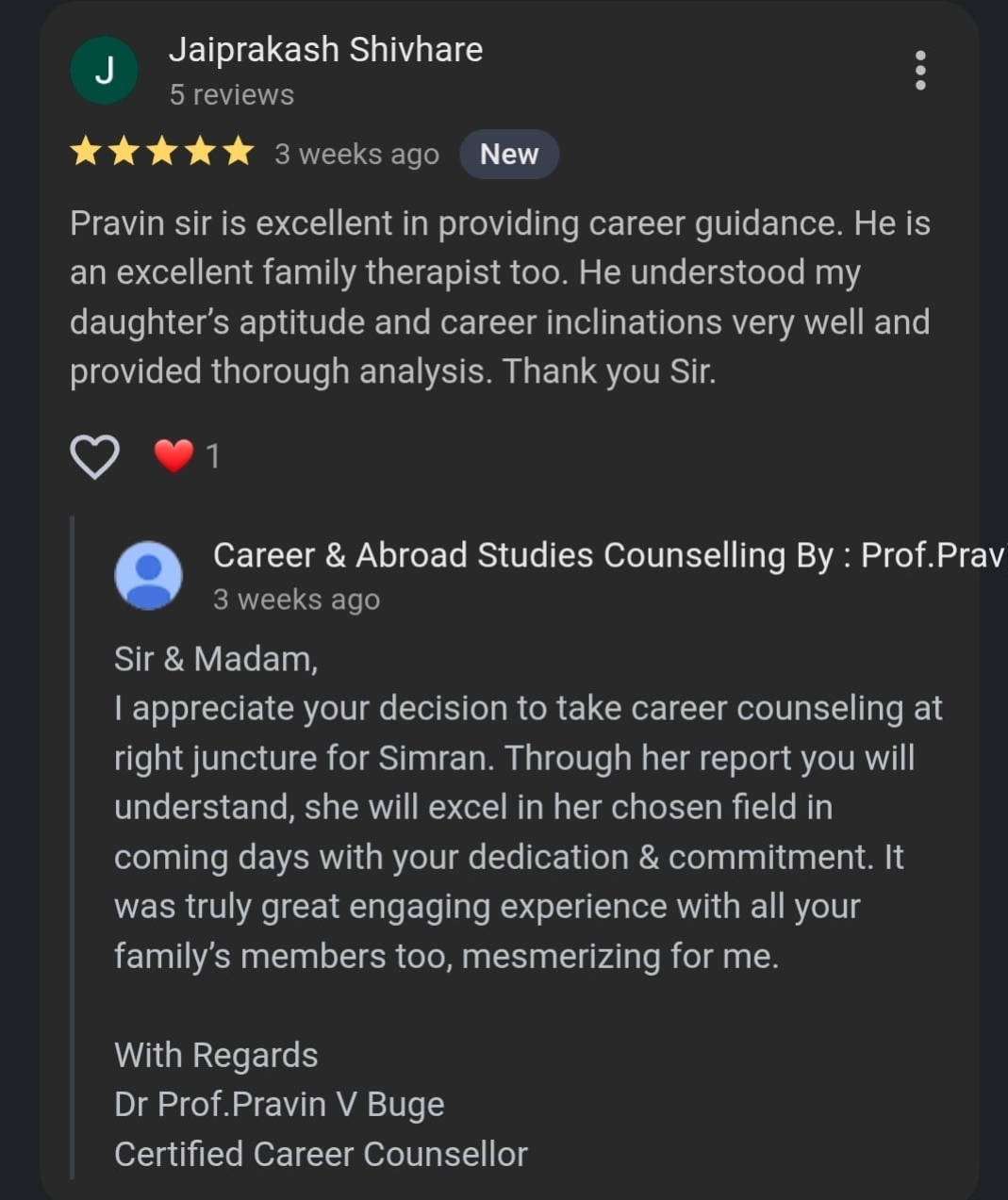Click the reaction count "1"
The image size is (1008, 1200).
tap(213, 457)
